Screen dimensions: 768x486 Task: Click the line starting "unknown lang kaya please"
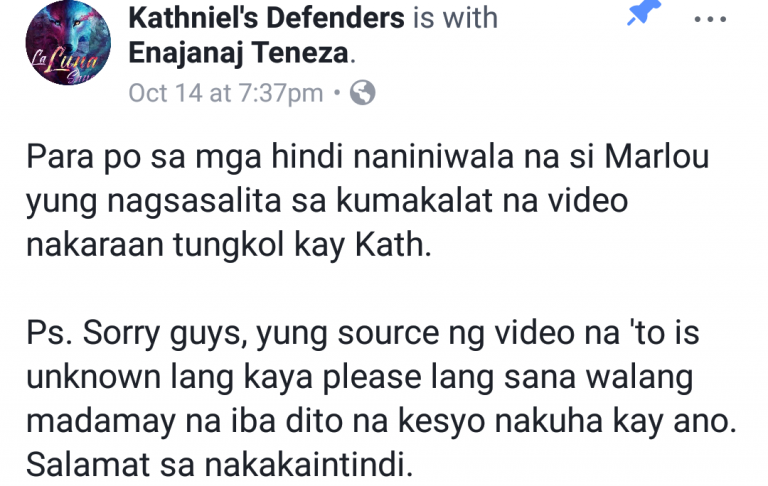[x=360, y=378]
